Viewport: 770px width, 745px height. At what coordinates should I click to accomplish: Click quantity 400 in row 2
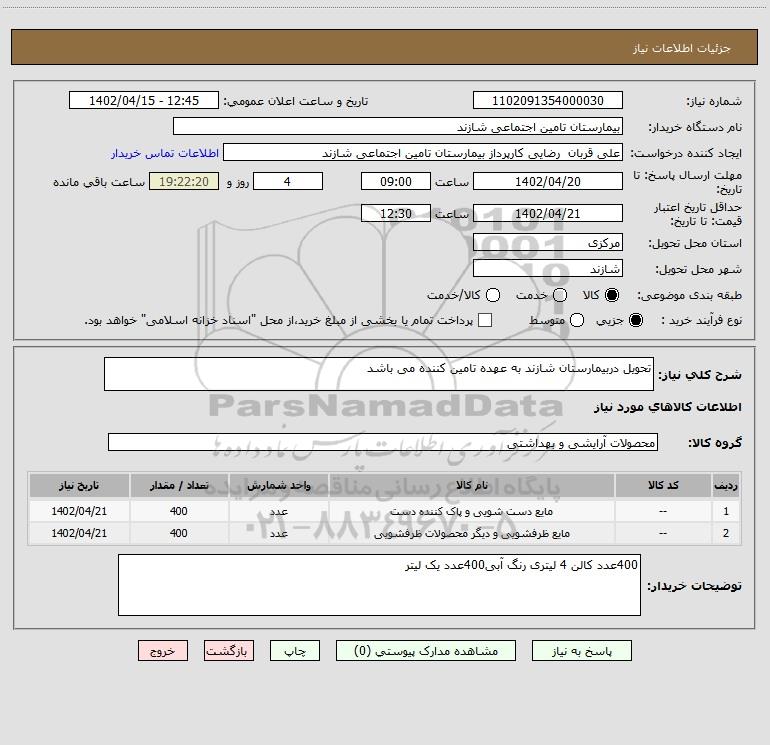(x=179, y=533)
